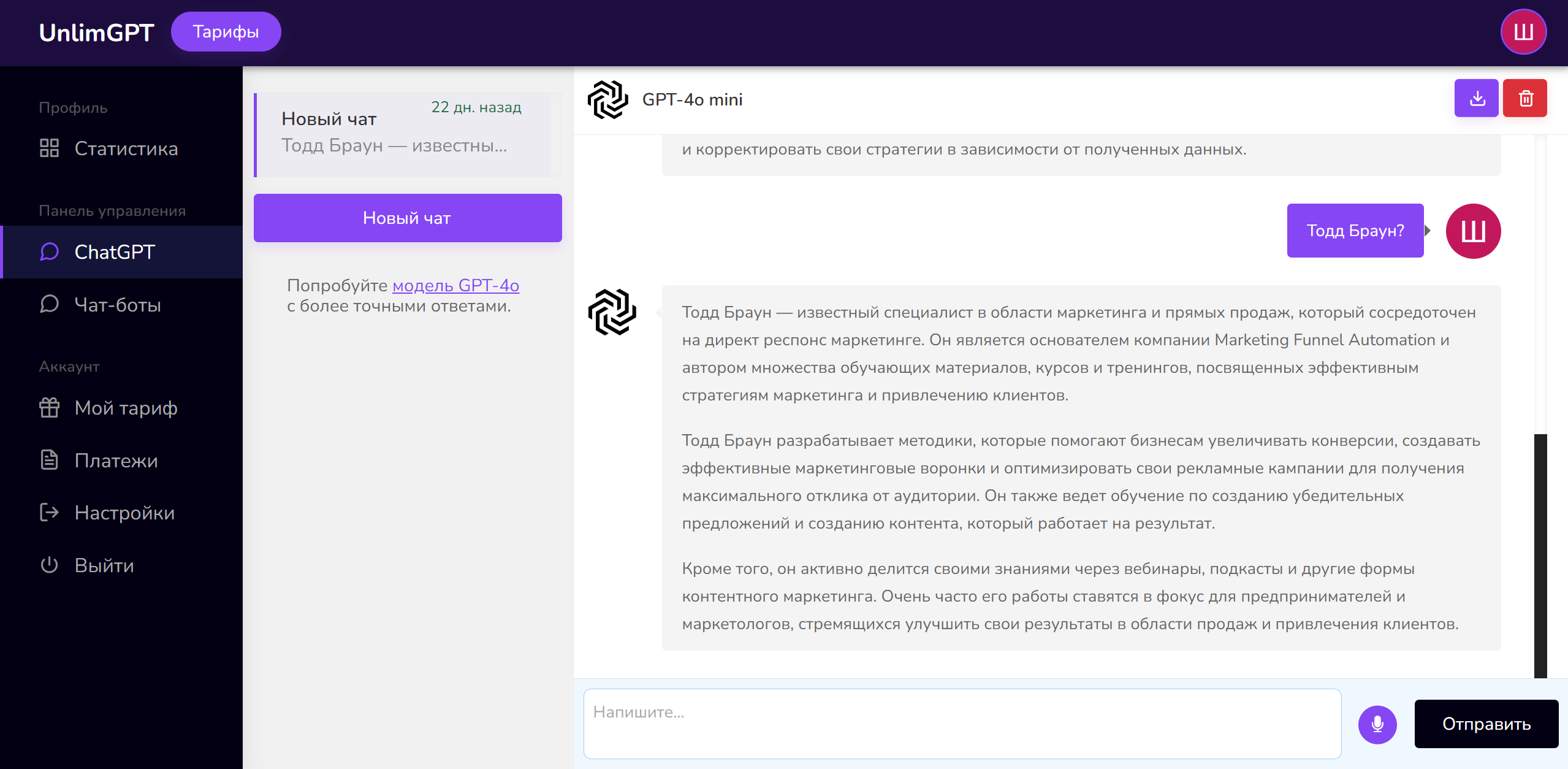Follow the модель GPT-4o link
Image resolution: width=1568 pixels, height=769 pixels.
pyautogui.click(x=455, y=285)
